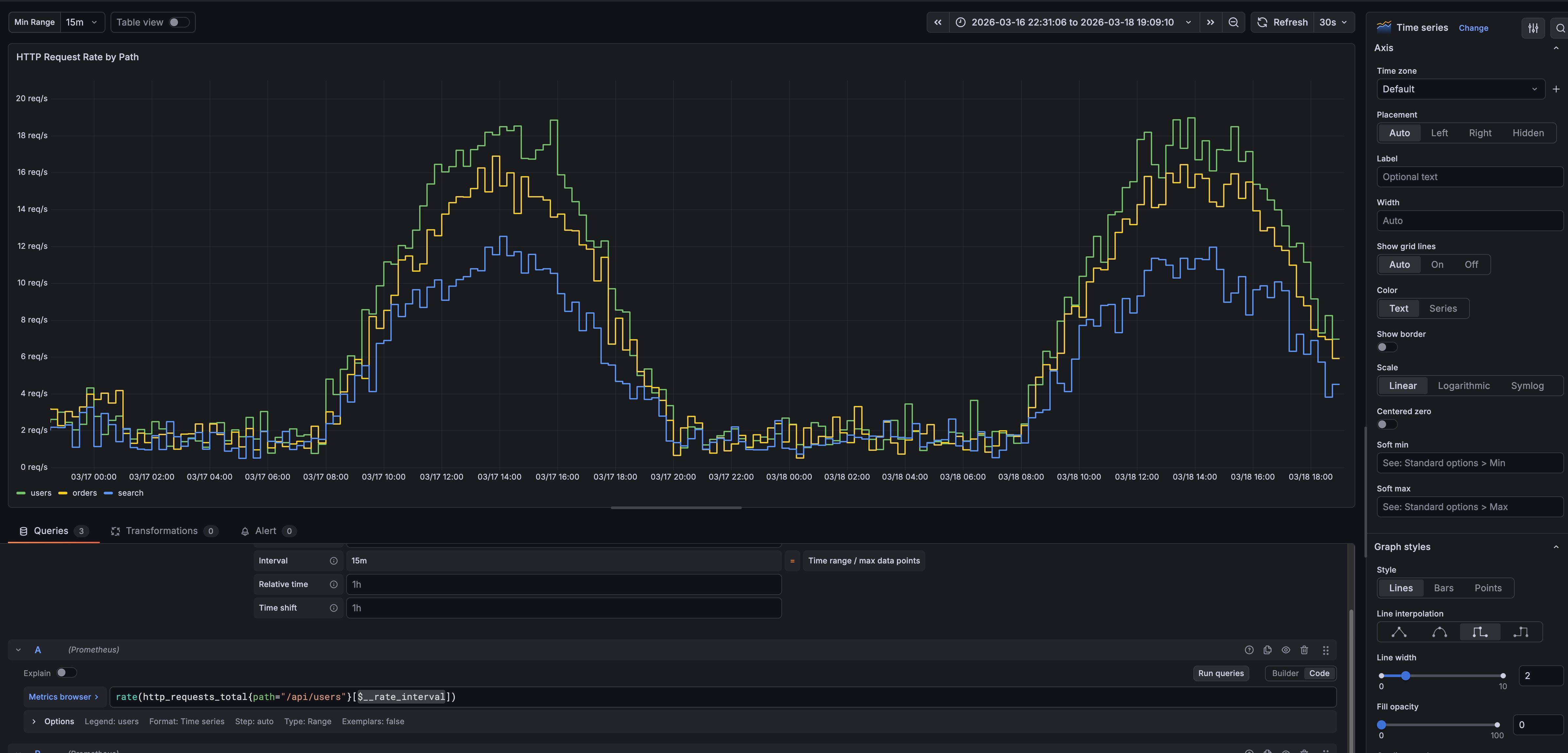Open time range picker dropdown
This screenshot has width=1568, height=753.
click(x=1074, y=23)
